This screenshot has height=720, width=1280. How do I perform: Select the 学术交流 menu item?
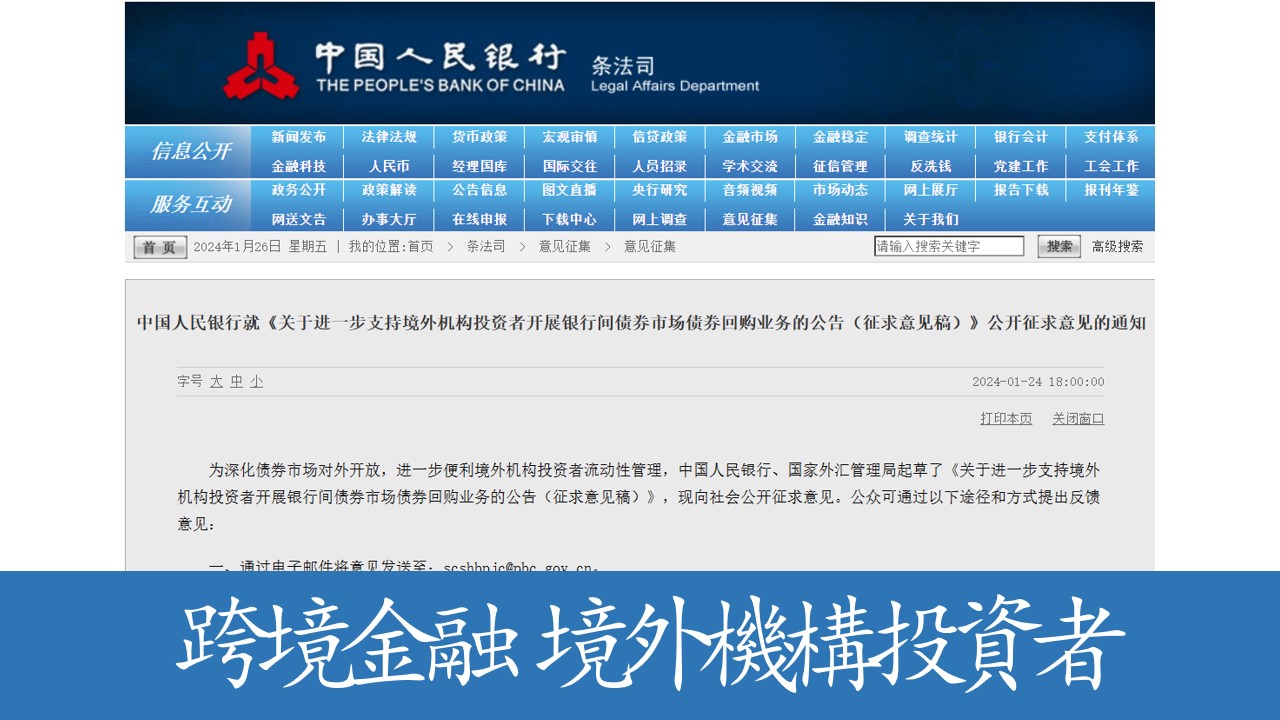[750, 166]
